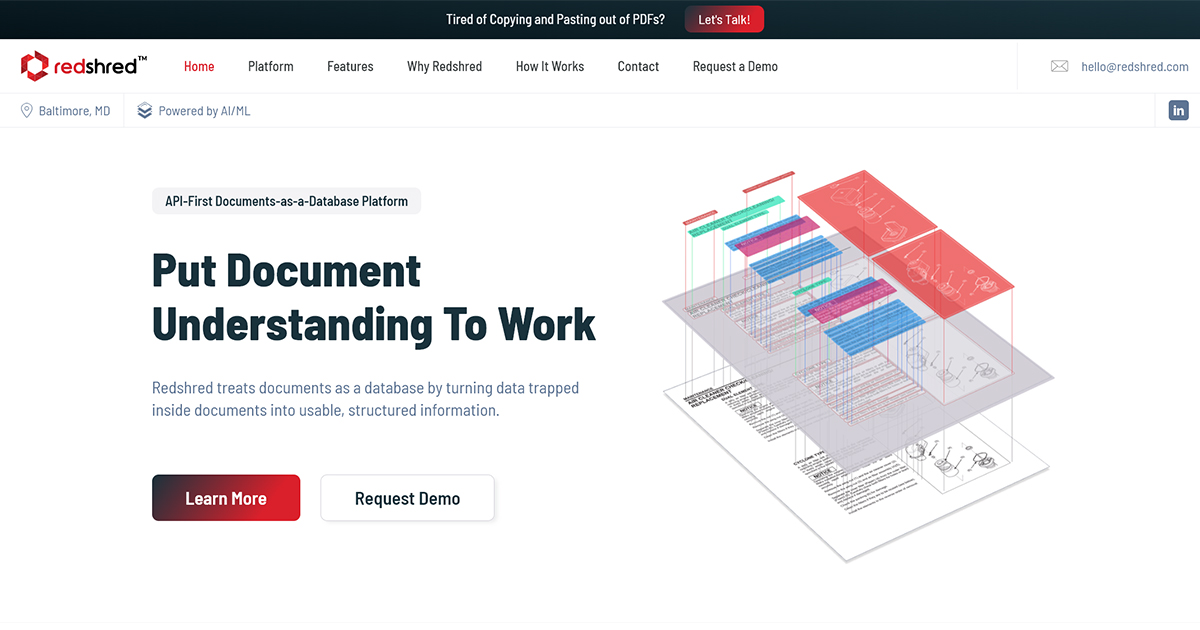Select Why Redshred in the navigation
1200x630 pixels.
[444, 66]
